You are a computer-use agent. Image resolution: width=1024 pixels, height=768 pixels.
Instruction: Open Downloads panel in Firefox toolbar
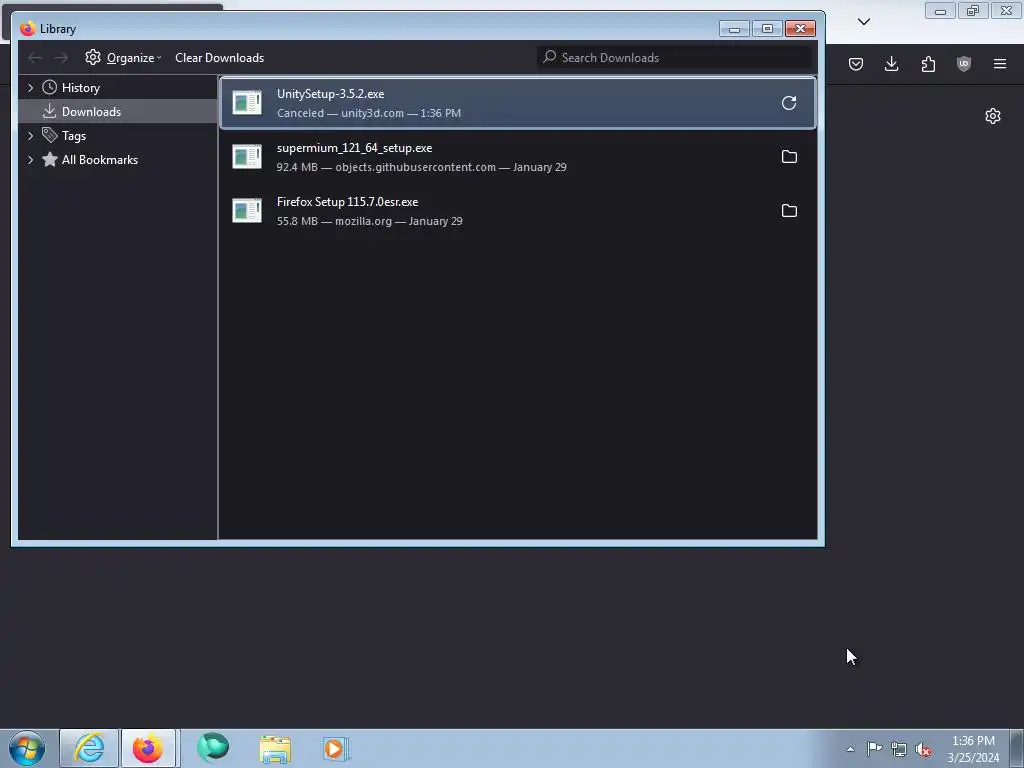pos(891,64)
